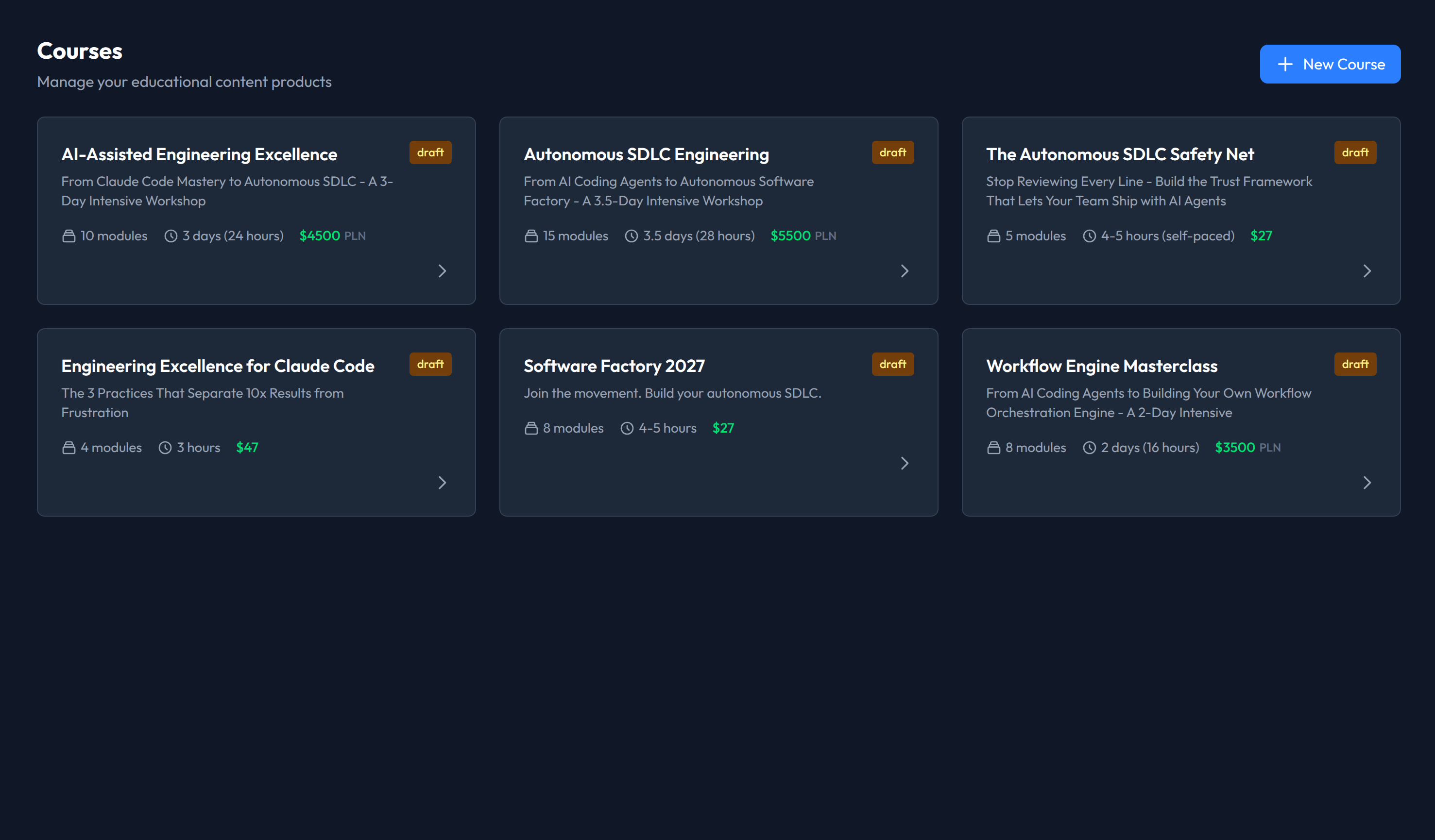The width and height of the screenshot is (1435, 840).
Task: Open the Workflow Engine Masterclass title
Action: coord(1101,366)
